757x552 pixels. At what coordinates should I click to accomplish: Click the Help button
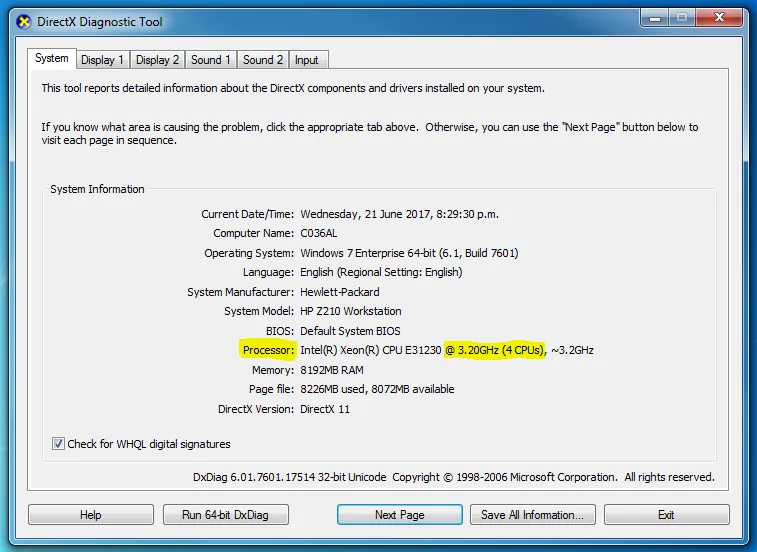tap(91, 515)
